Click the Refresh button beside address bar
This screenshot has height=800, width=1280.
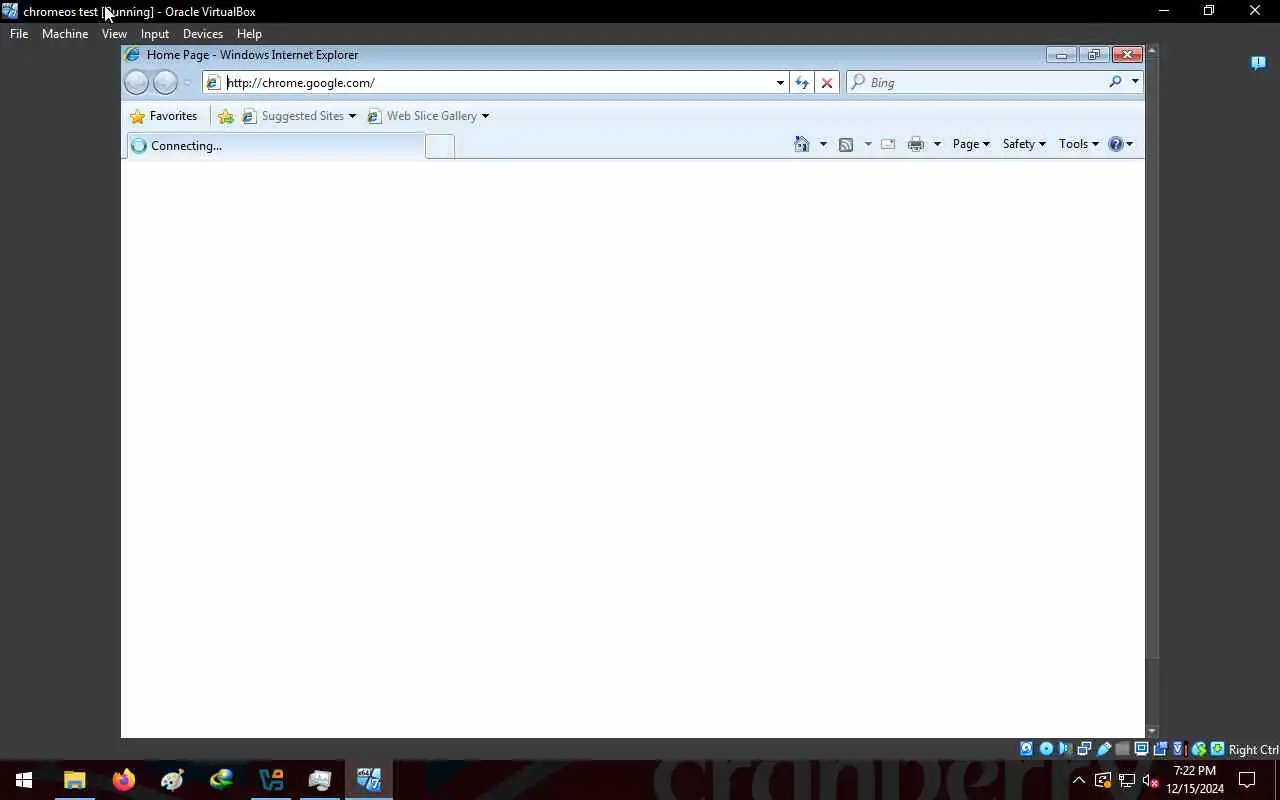801,83
